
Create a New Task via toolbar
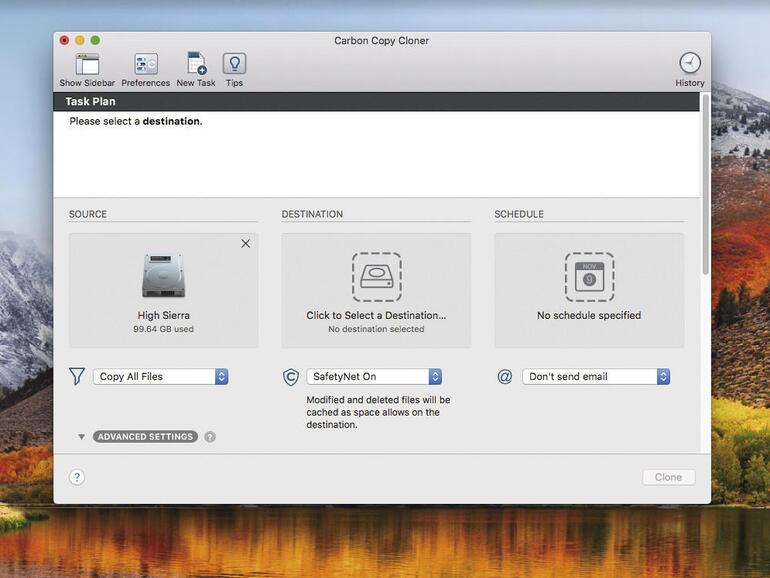click(x=196, y=64)
